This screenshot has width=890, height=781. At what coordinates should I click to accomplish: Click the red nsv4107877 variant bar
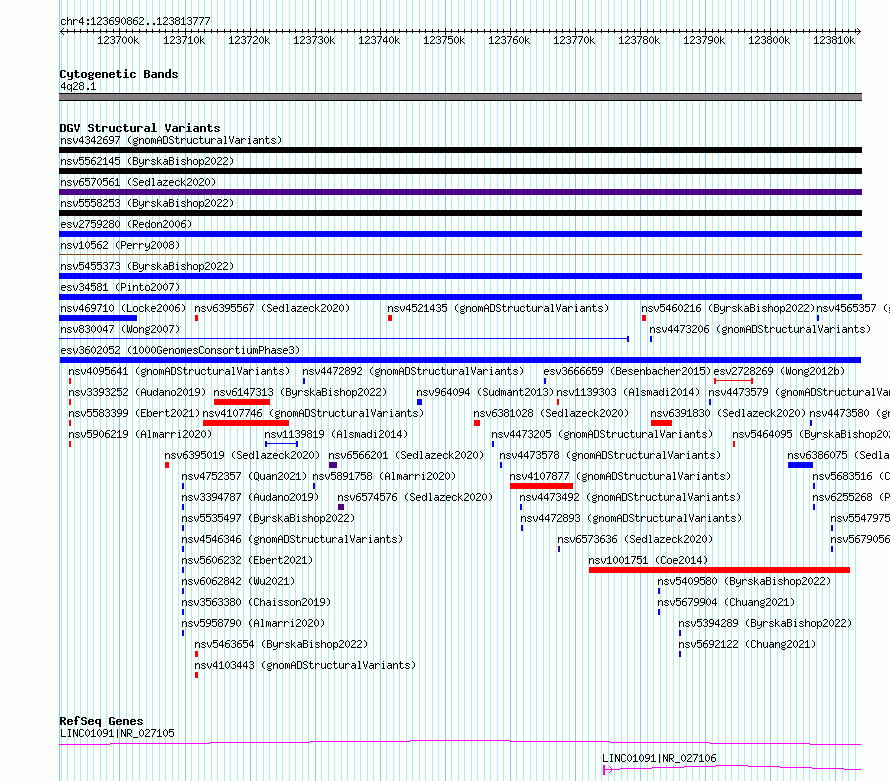tap(541, 486)
